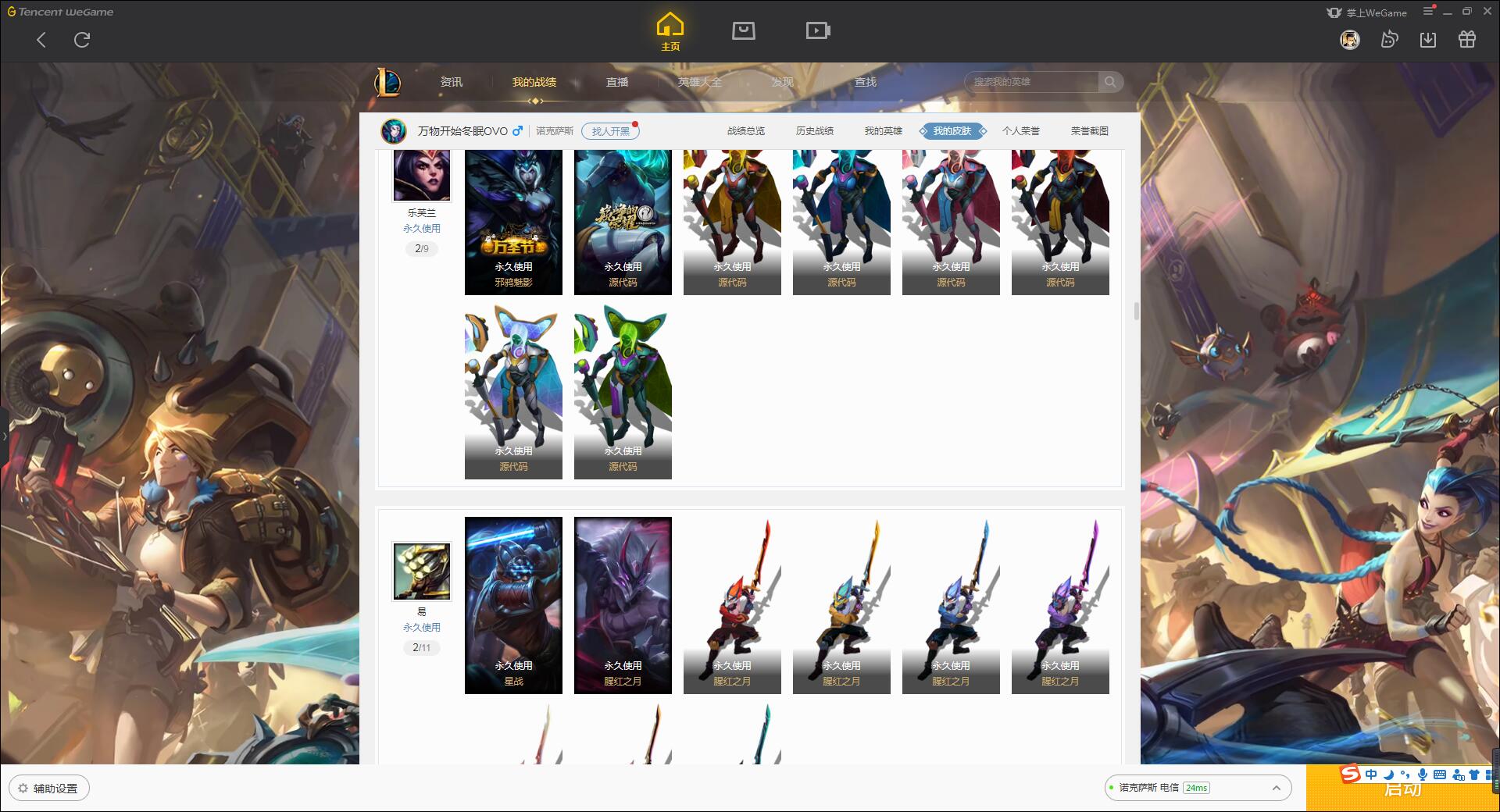Click 易 skin count 2/11
The width and height of the screenshot is (1500, 812).
click(x=422, y=648)
